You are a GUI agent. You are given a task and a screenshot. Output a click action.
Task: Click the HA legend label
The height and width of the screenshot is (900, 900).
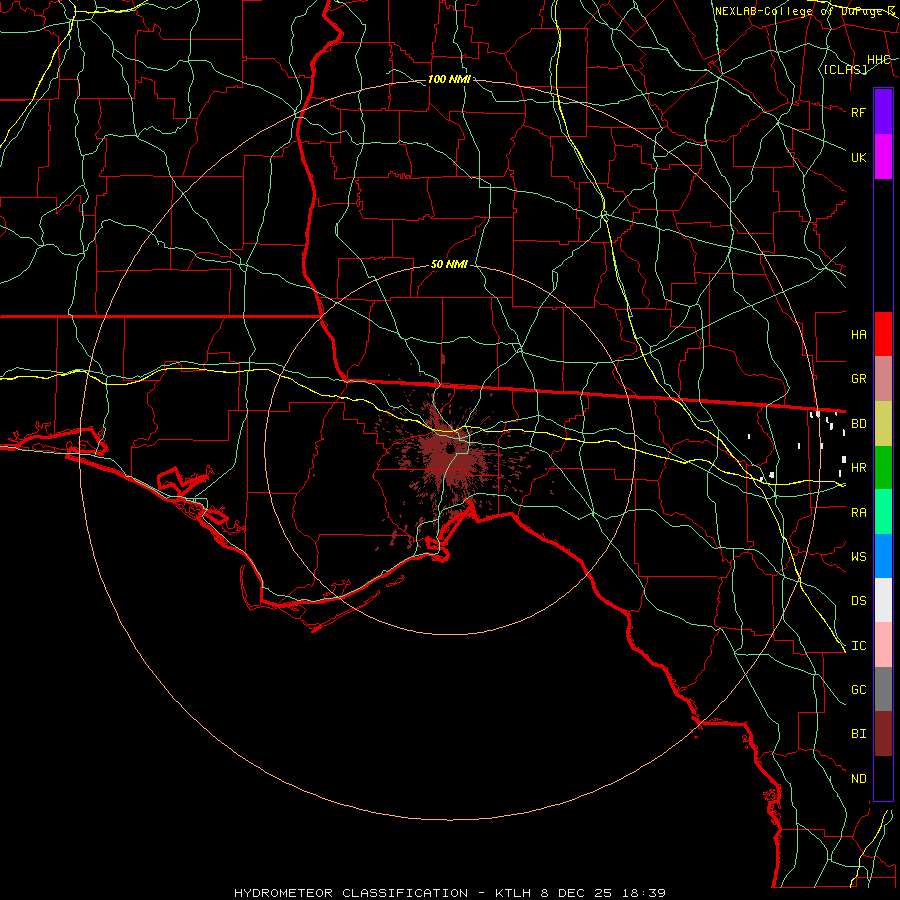tap(858, 335)
